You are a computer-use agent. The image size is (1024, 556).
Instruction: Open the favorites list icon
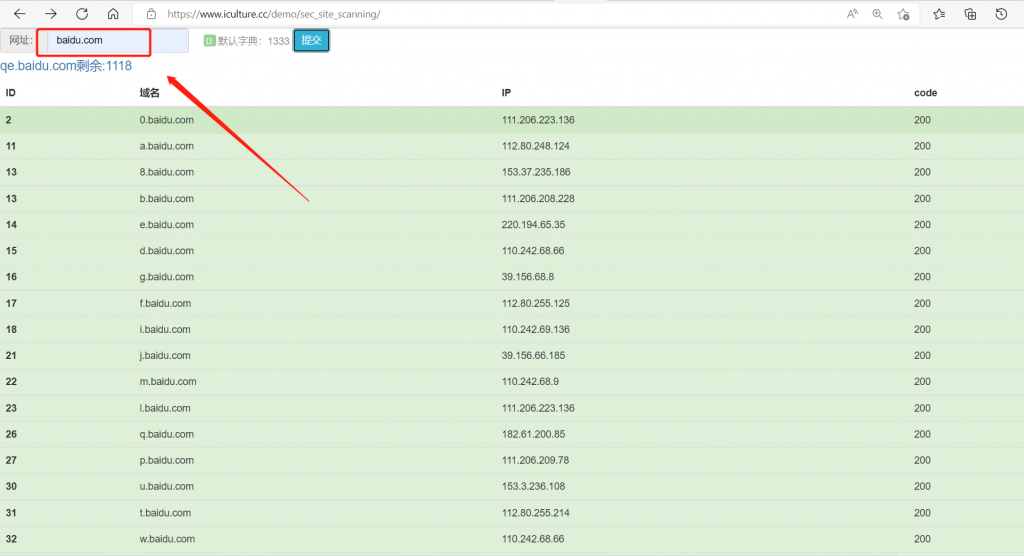[x=939, y=14]
